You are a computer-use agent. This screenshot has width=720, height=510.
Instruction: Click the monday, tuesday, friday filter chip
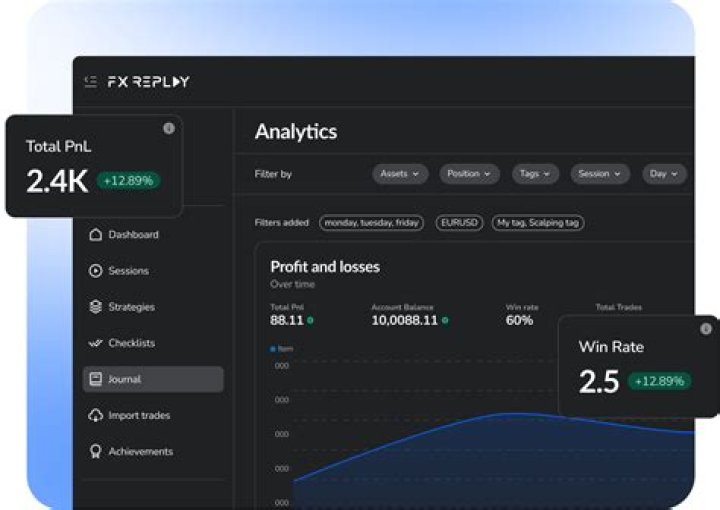point(371,223)
